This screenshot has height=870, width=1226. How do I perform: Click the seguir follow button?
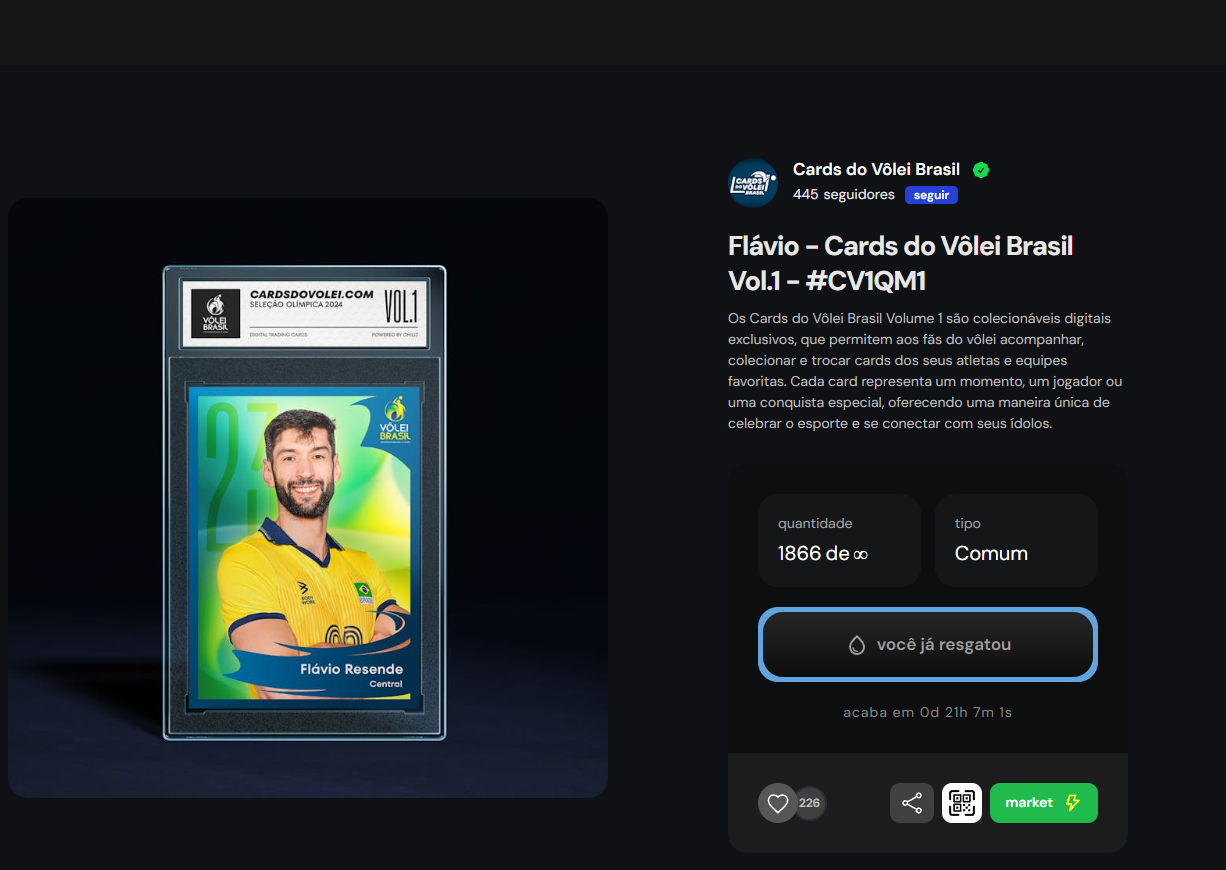click(931, 195)
